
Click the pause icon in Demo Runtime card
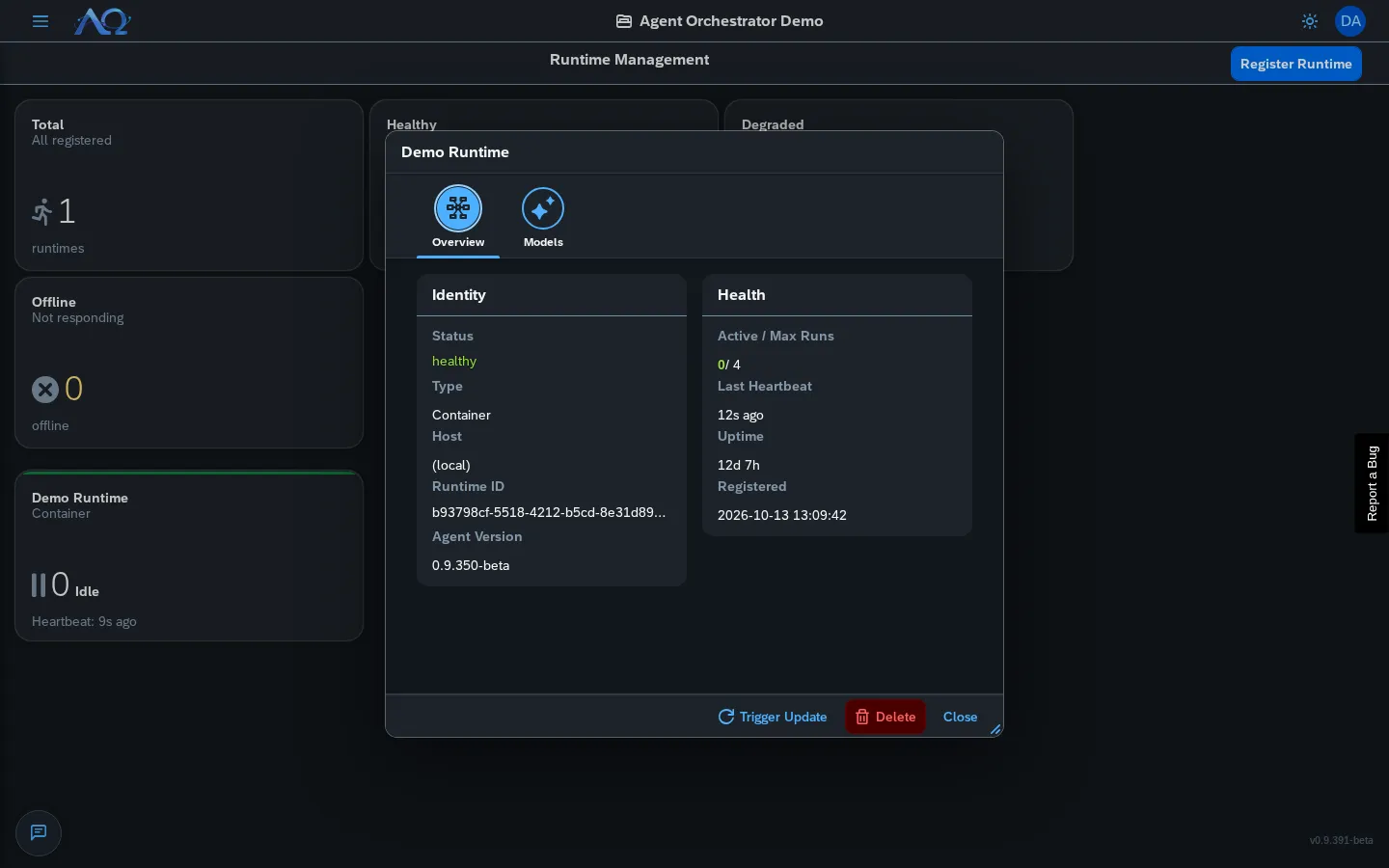click(39, 584)
